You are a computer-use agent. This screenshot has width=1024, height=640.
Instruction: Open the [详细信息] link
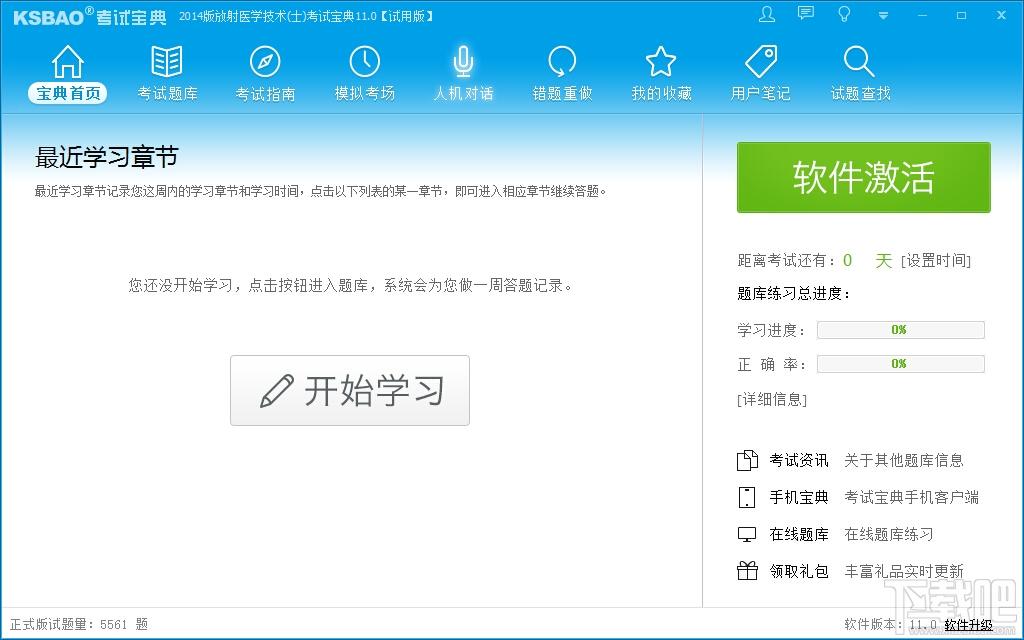click(x=772, y=399)
